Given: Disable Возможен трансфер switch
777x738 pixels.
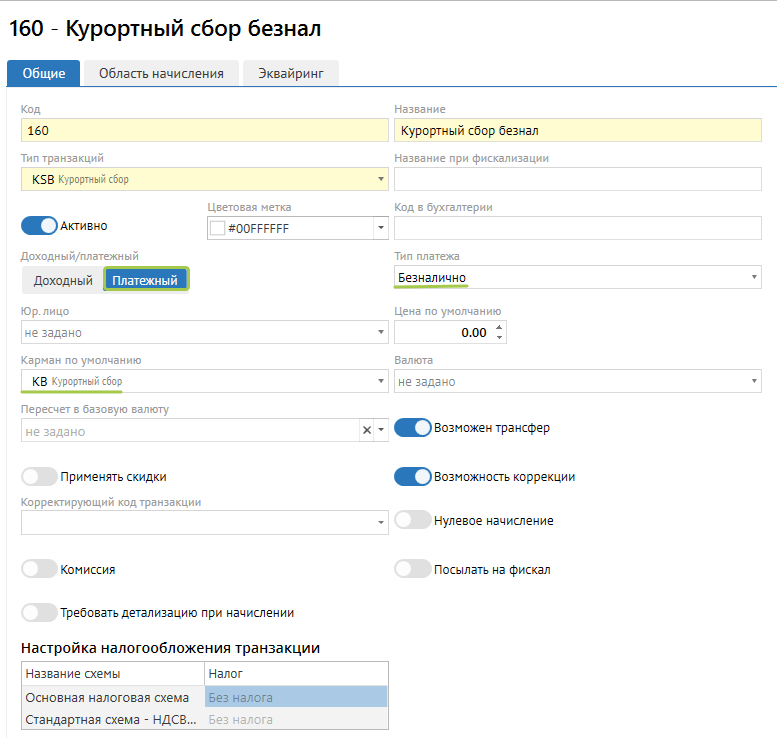Looking at the screenshot, I should [412, 428].
